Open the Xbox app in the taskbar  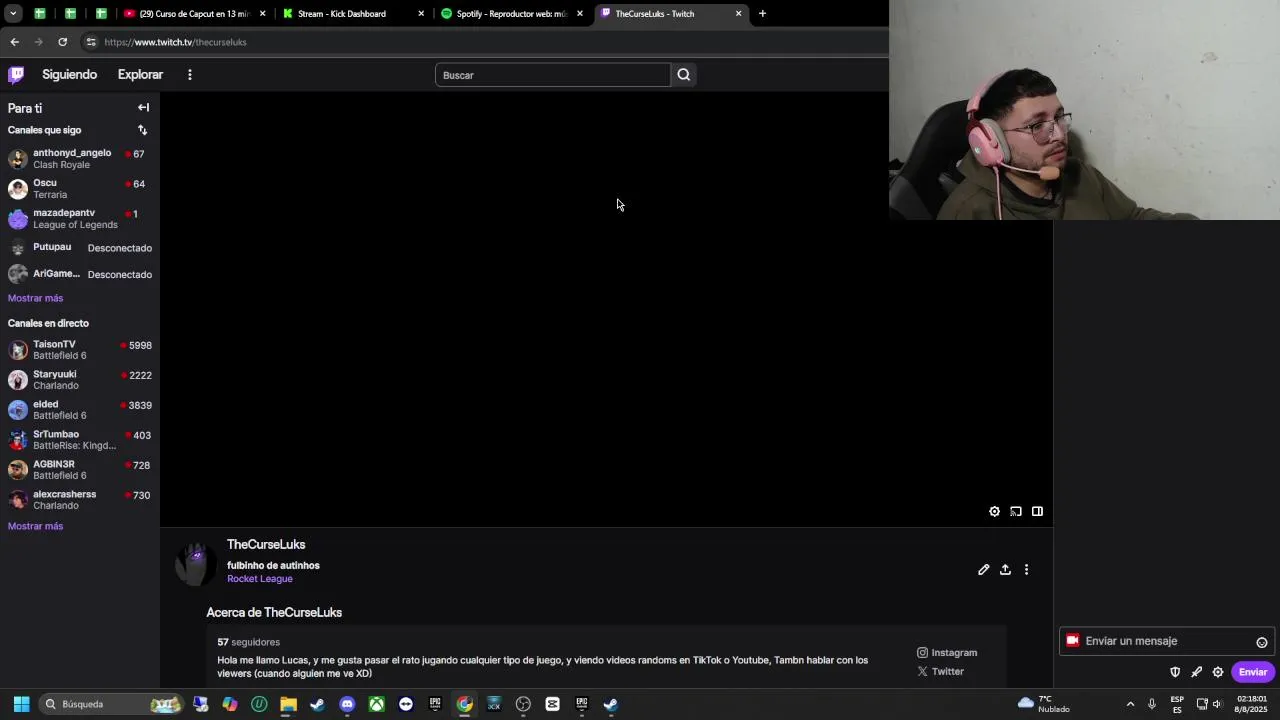tap(376, 704)
